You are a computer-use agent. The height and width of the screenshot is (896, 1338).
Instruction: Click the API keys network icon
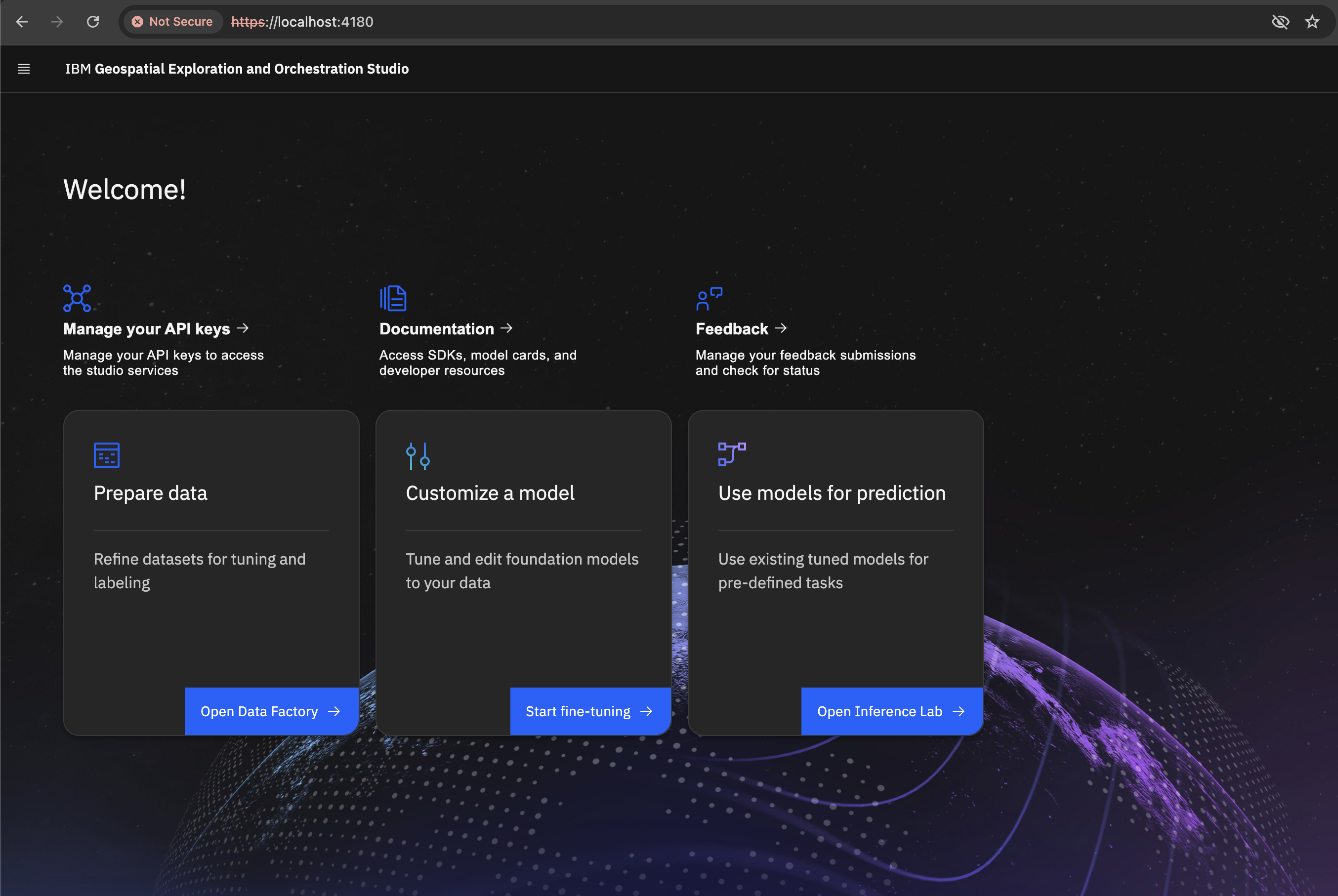77,298
